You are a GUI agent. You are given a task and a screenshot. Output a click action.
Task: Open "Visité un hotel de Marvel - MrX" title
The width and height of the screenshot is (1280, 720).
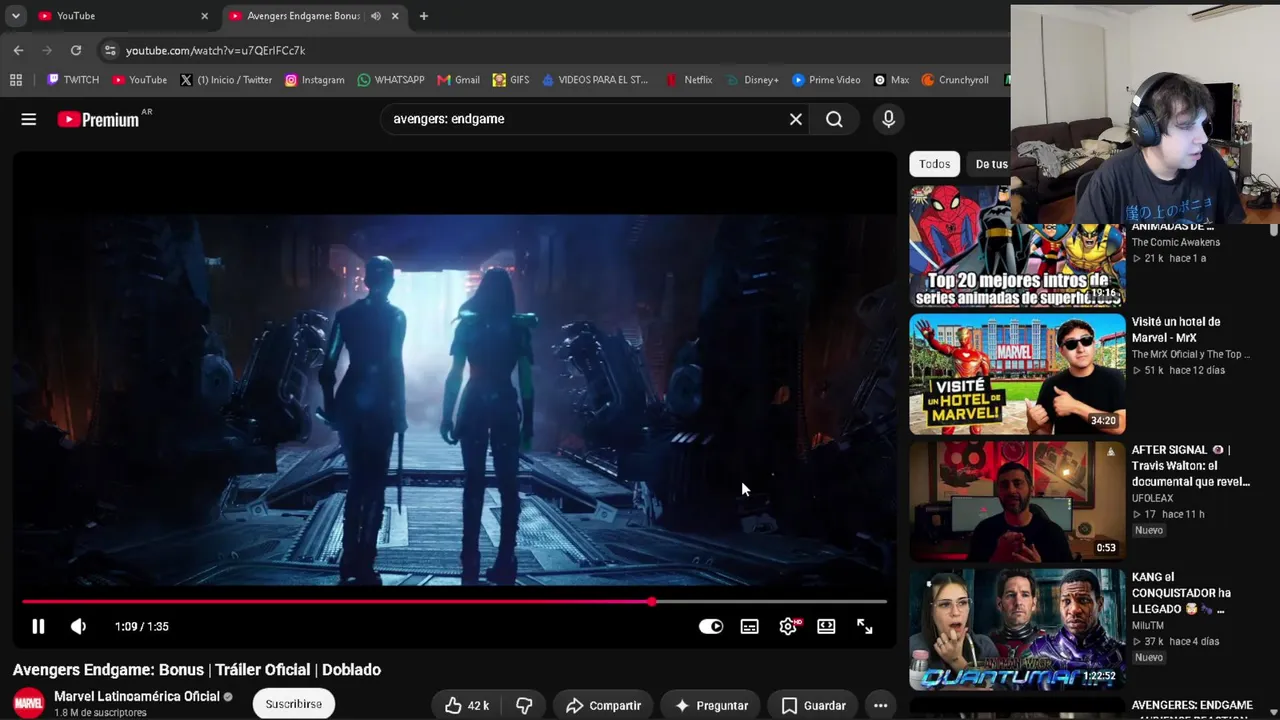coord(1176,330)
